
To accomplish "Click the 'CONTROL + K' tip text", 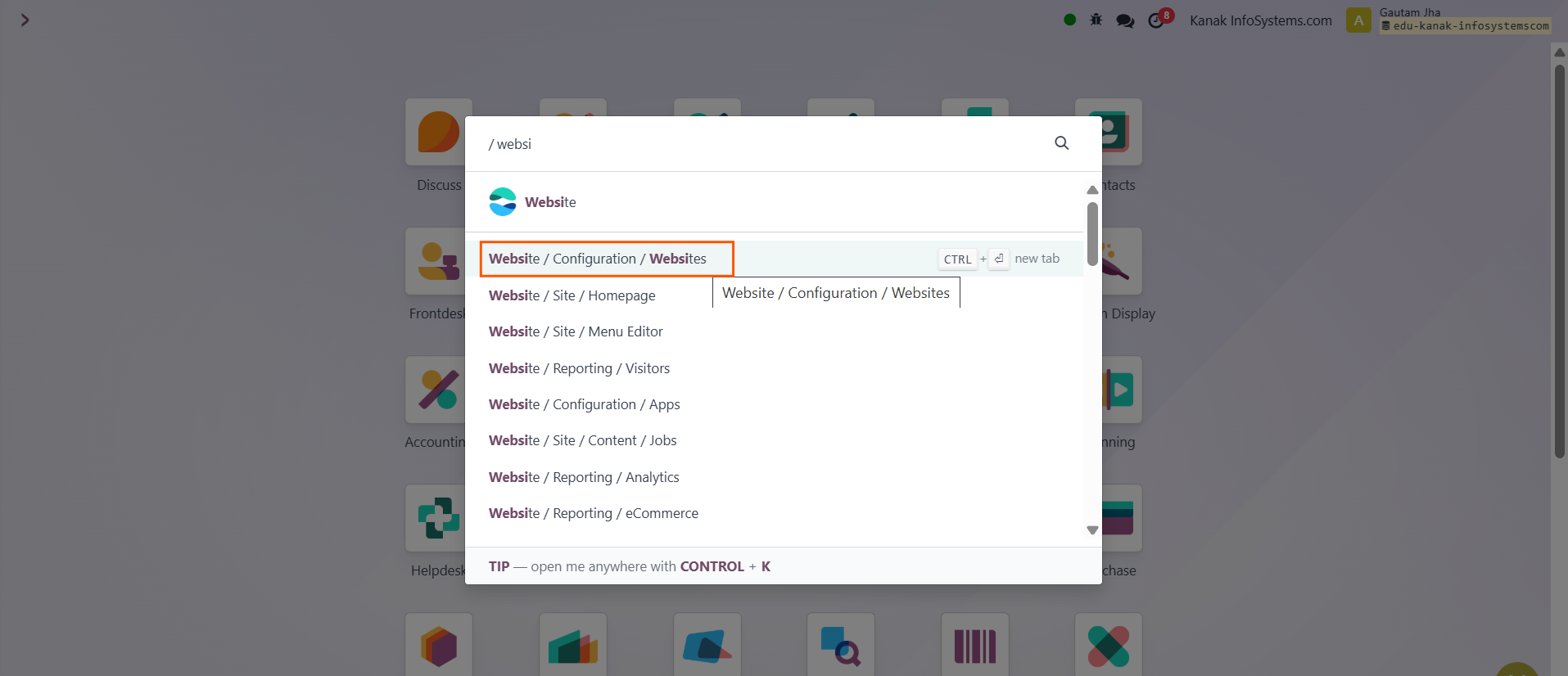I will pos(725,566).
